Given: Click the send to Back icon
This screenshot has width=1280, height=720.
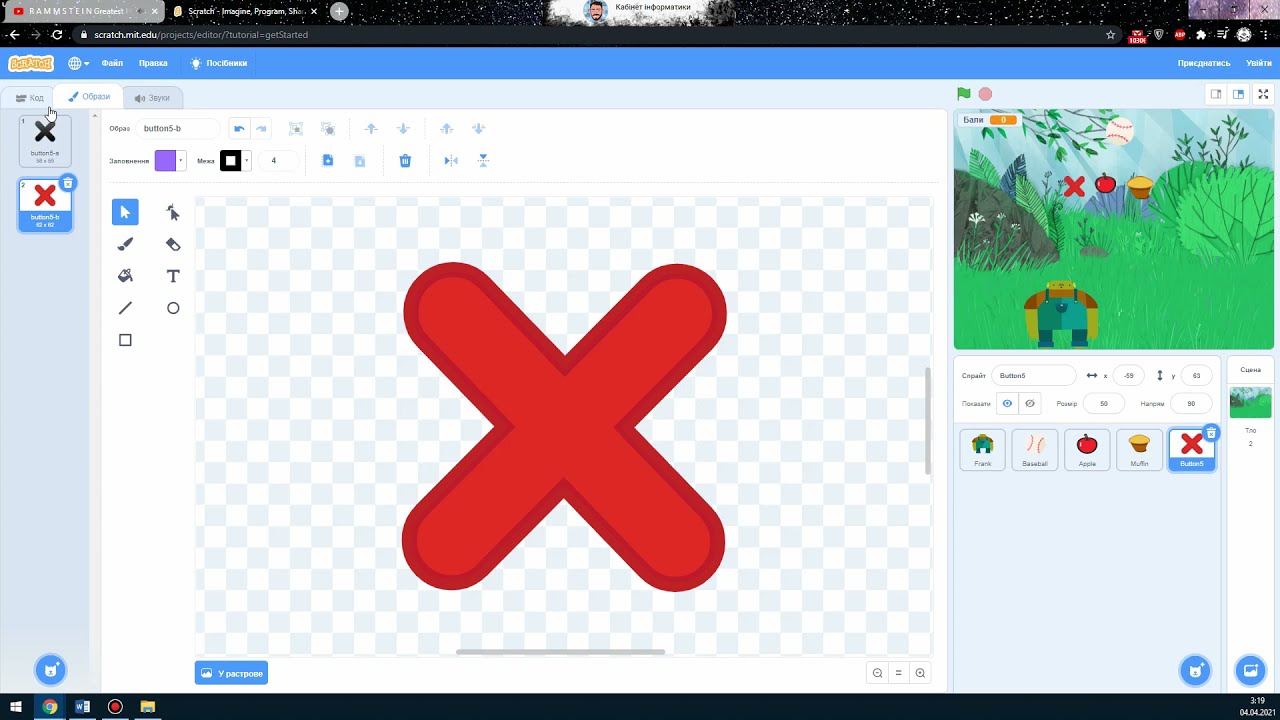Looking at the screenshot, I should (x=478, y=129).
